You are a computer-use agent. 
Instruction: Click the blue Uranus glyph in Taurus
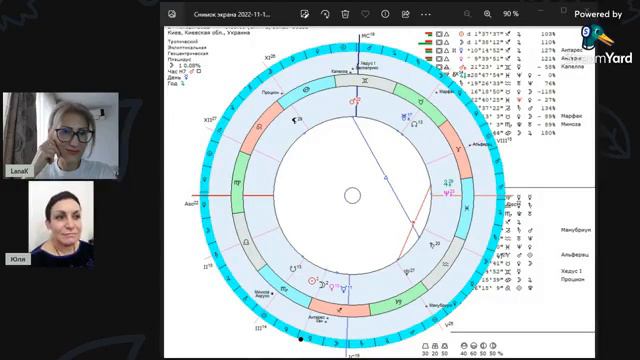coord(404,118)
